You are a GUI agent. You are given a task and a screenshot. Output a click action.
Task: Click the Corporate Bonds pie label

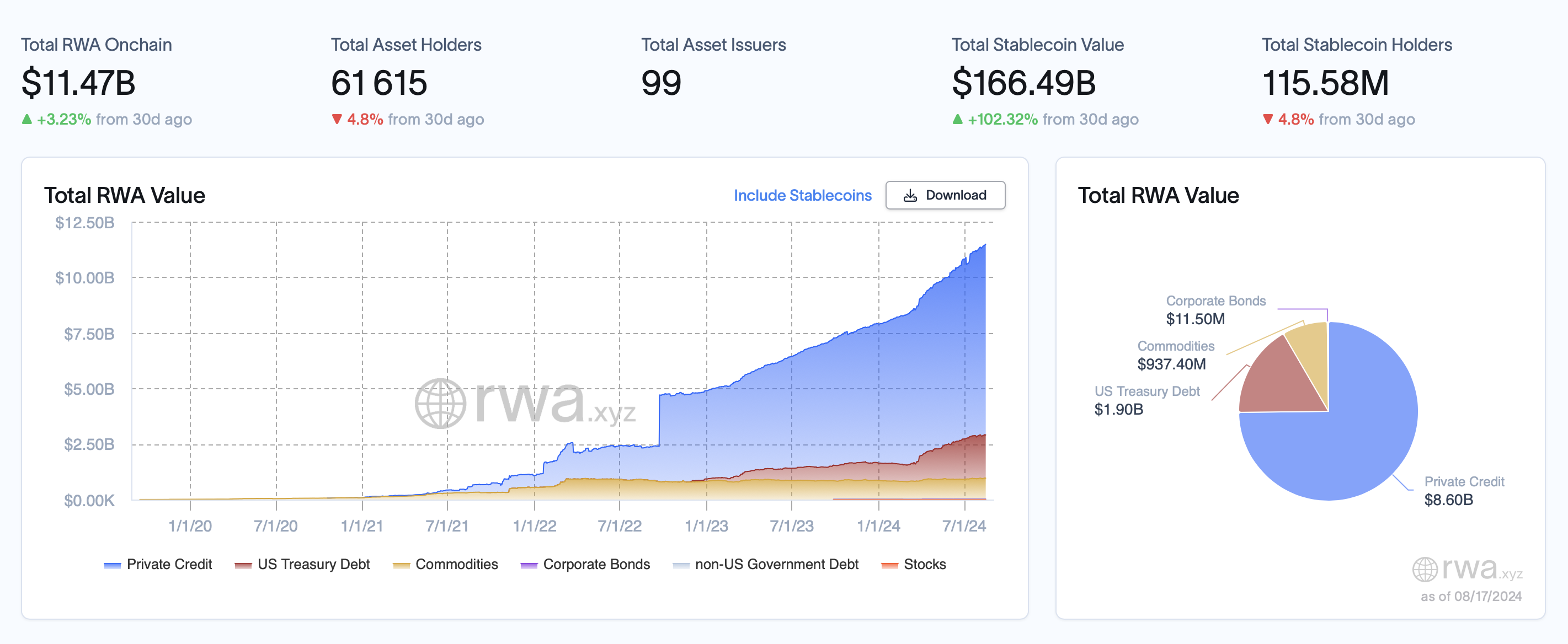[x=1215, y=301]
